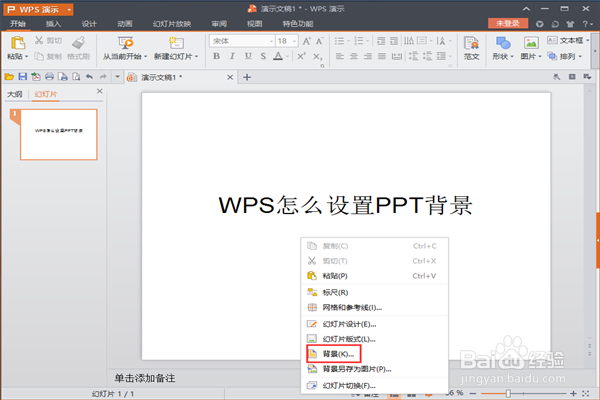Open the Template (范文) icon
Viewport: 600px width, 400px height.
471,43
